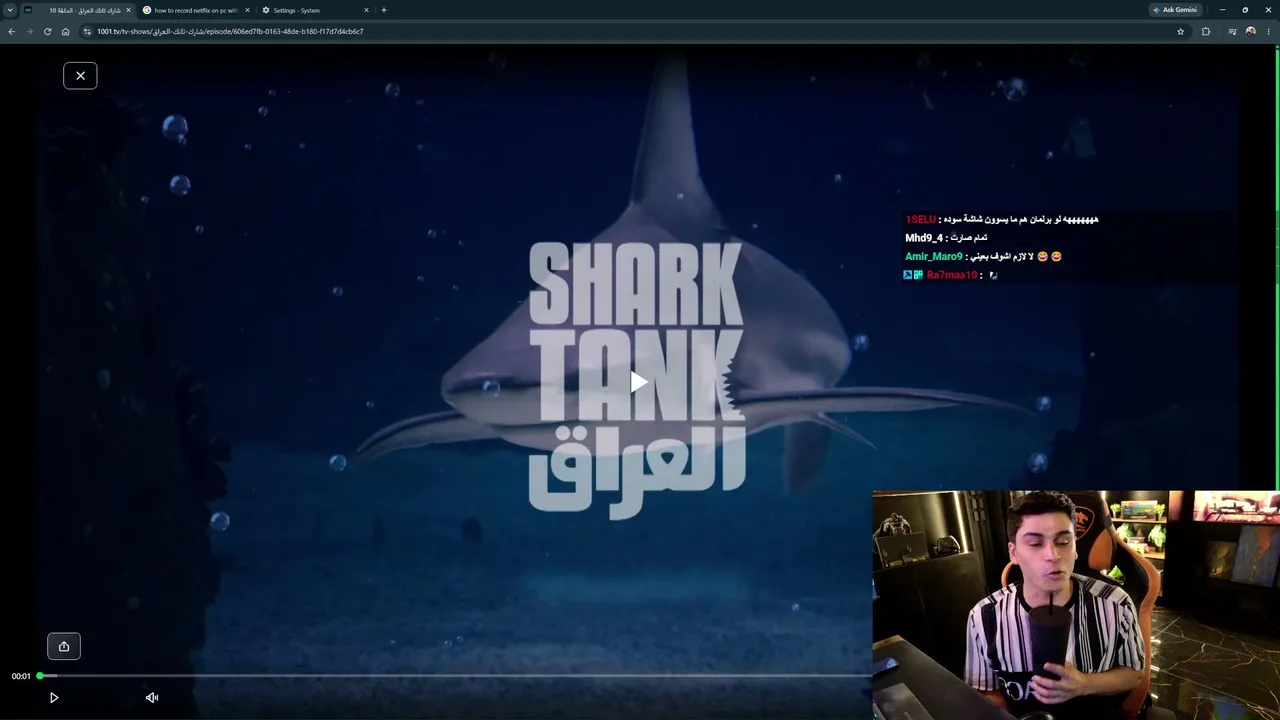Click the username Mhd9_4 in chat overlay
Image resolution: width=1280 pixels, height=720 pixels.
924,238
